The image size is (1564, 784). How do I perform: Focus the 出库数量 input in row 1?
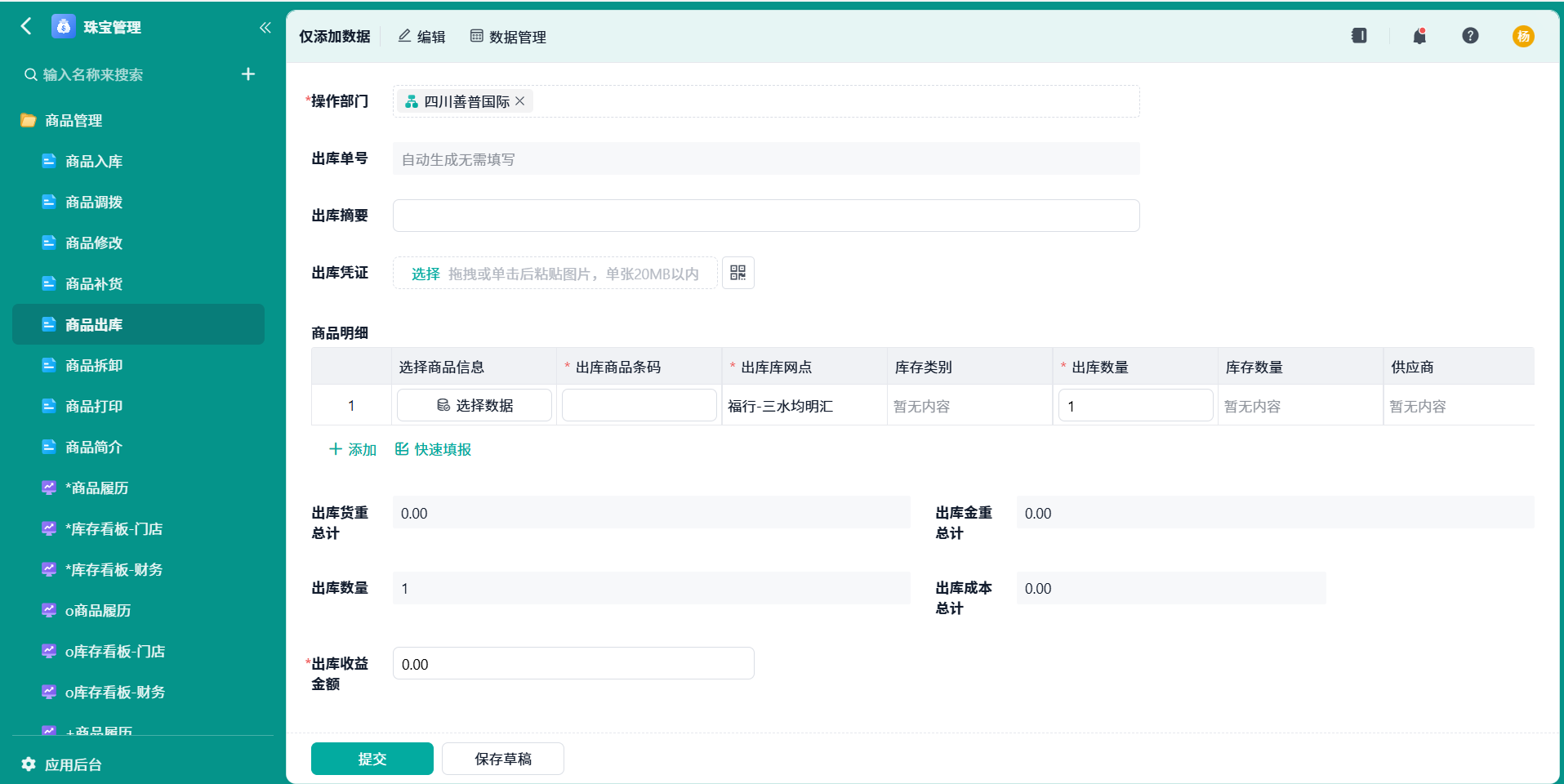(x=1136, y=405)
